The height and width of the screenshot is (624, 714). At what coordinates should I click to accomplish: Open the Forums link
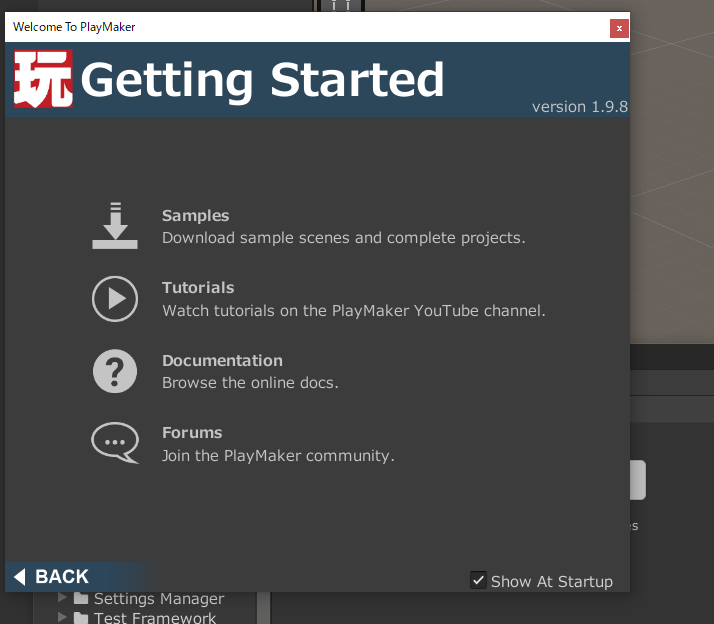point(192,433)
